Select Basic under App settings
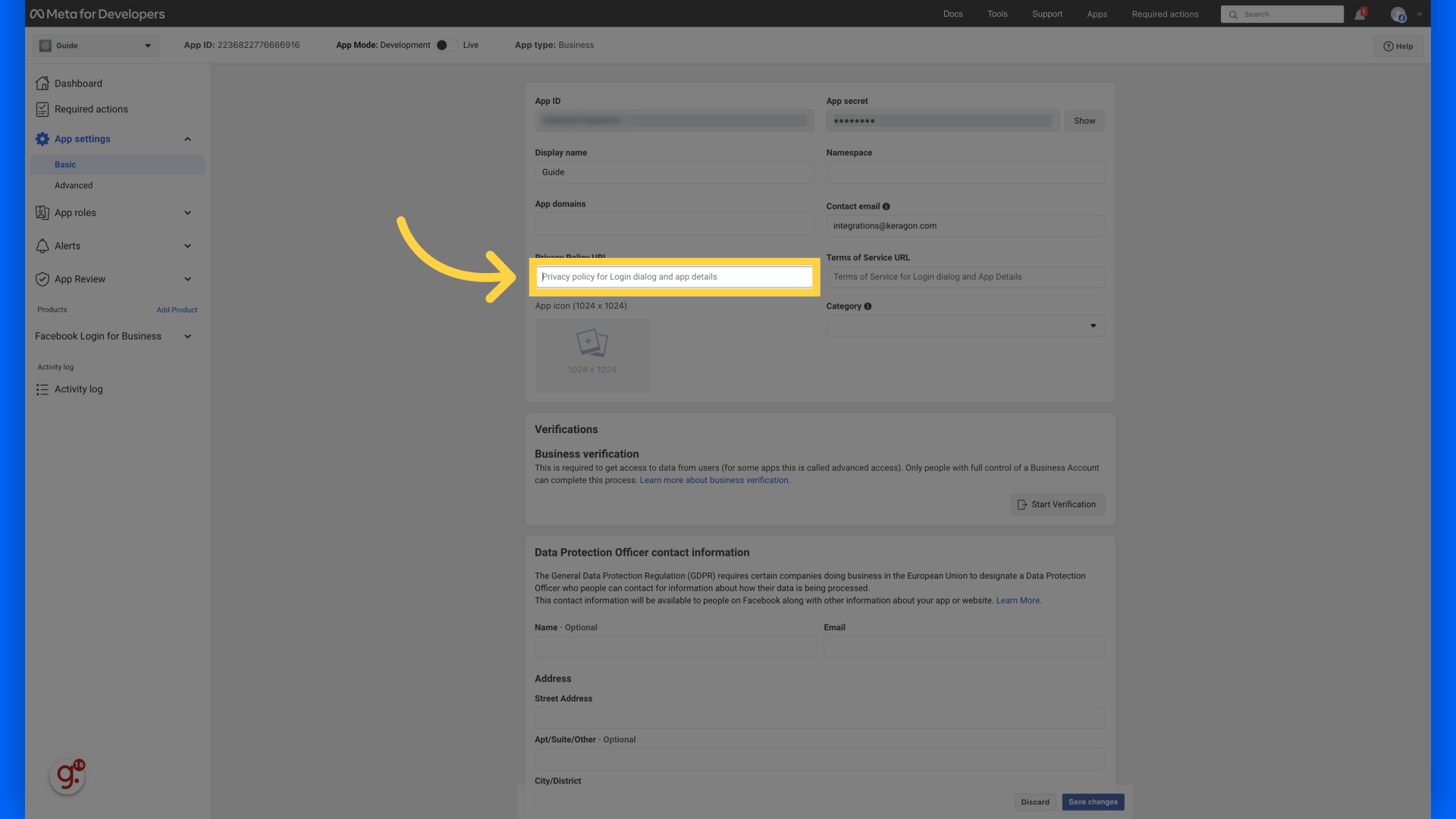Screen dimensions: 1456x819 [118, 165]
